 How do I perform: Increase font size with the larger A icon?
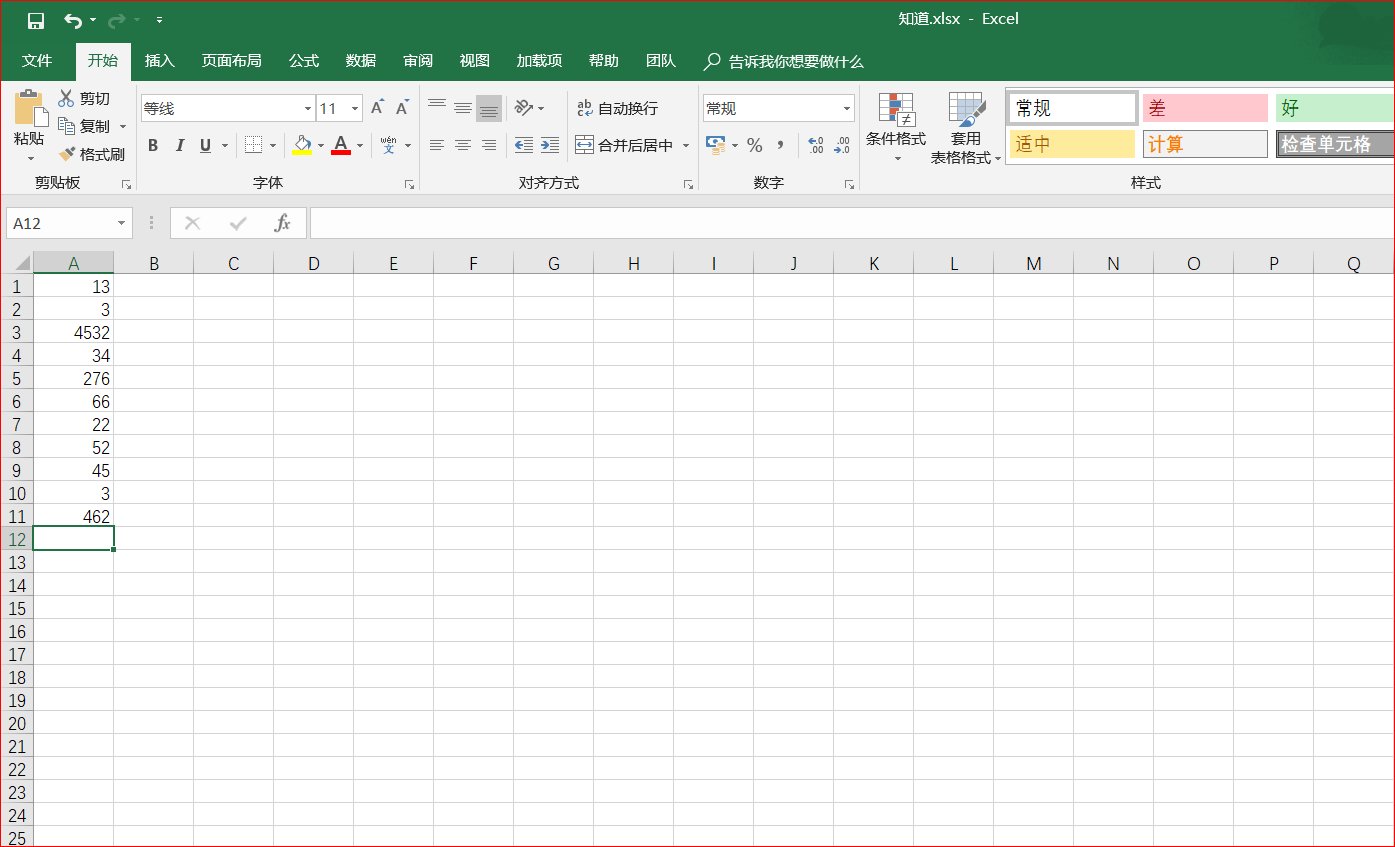377,108
